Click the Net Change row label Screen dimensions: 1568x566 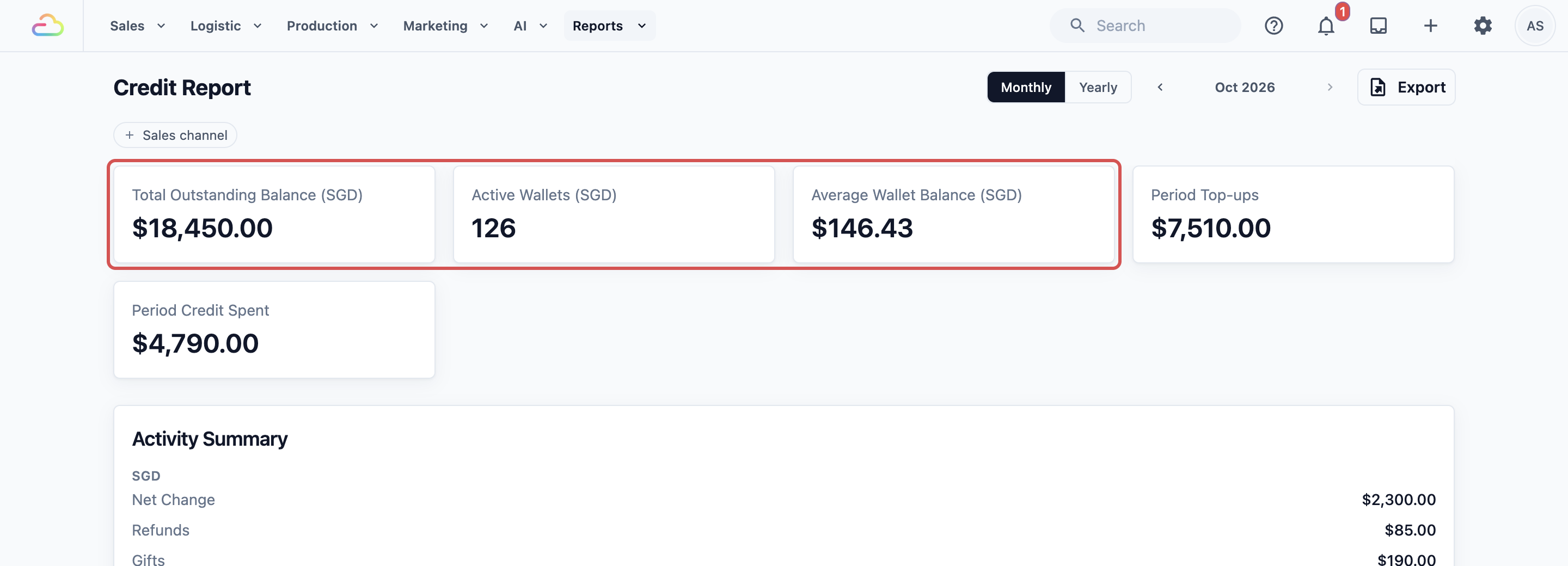coord(174,500)
